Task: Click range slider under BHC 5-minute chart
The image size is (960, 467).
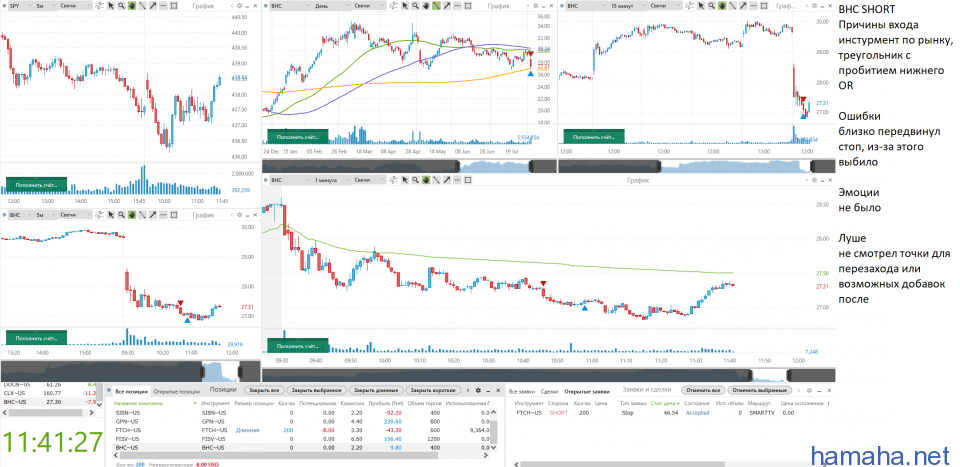Action: pos(130,371)
